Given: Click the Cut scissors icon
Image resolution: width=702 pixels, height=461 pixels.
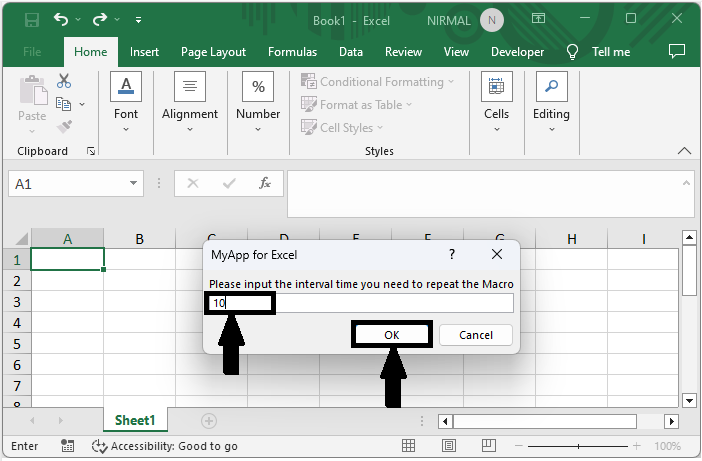Looking at the screenshot, I should [64, 81].
